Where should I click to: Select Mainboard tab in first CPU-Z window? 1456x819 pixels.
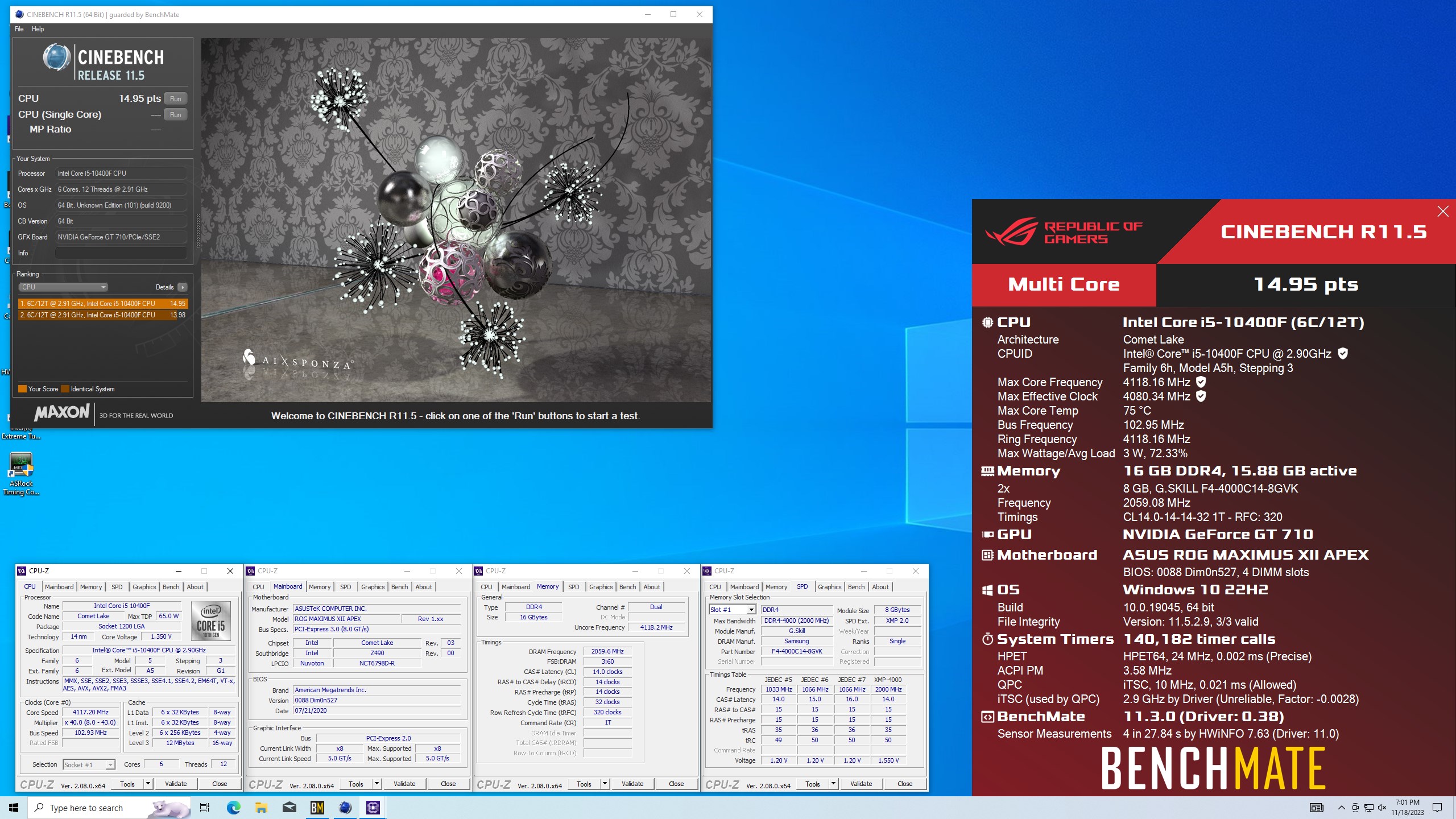[59, 587]
